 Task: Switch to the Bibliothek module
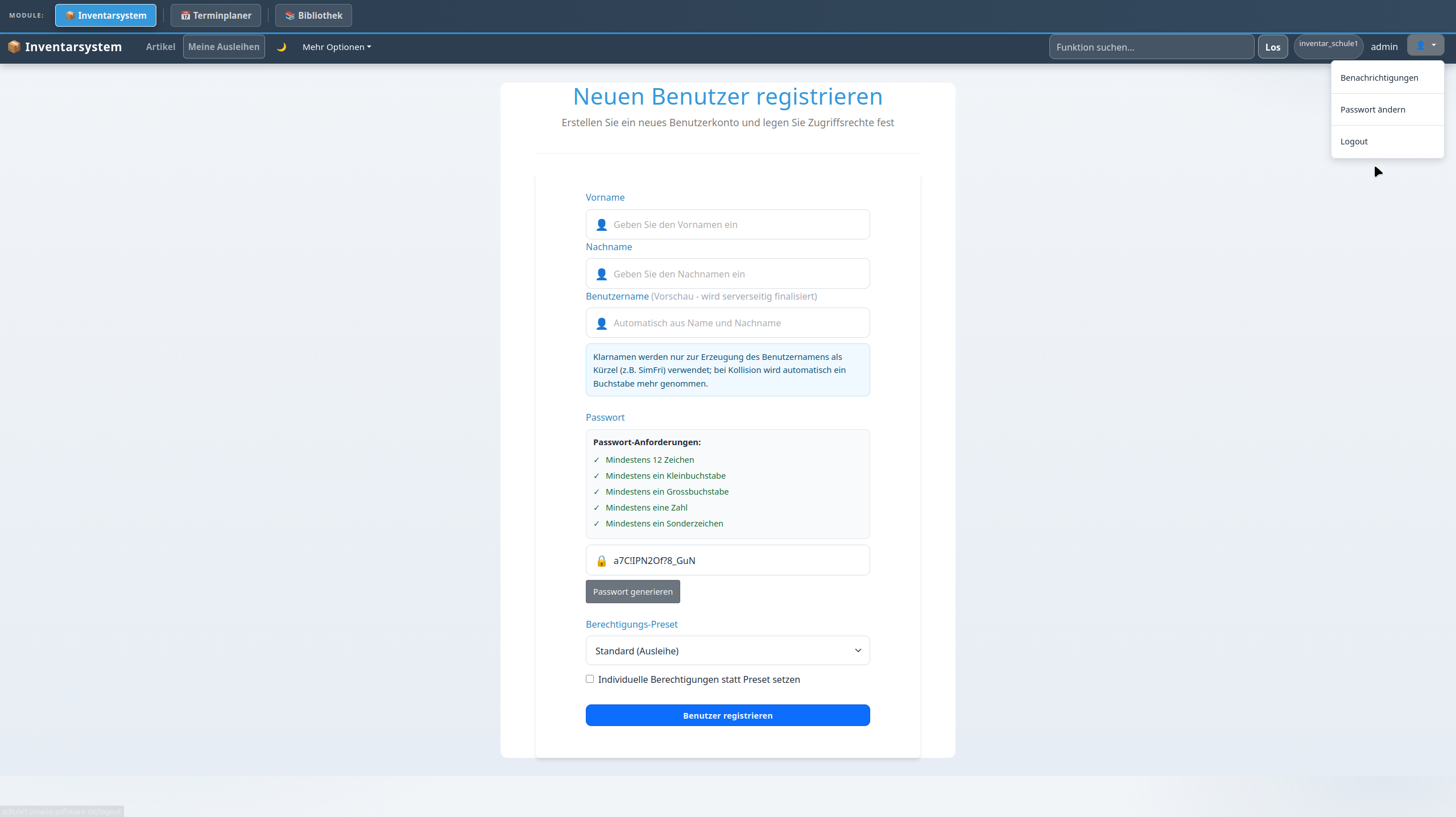pos(313,15)
